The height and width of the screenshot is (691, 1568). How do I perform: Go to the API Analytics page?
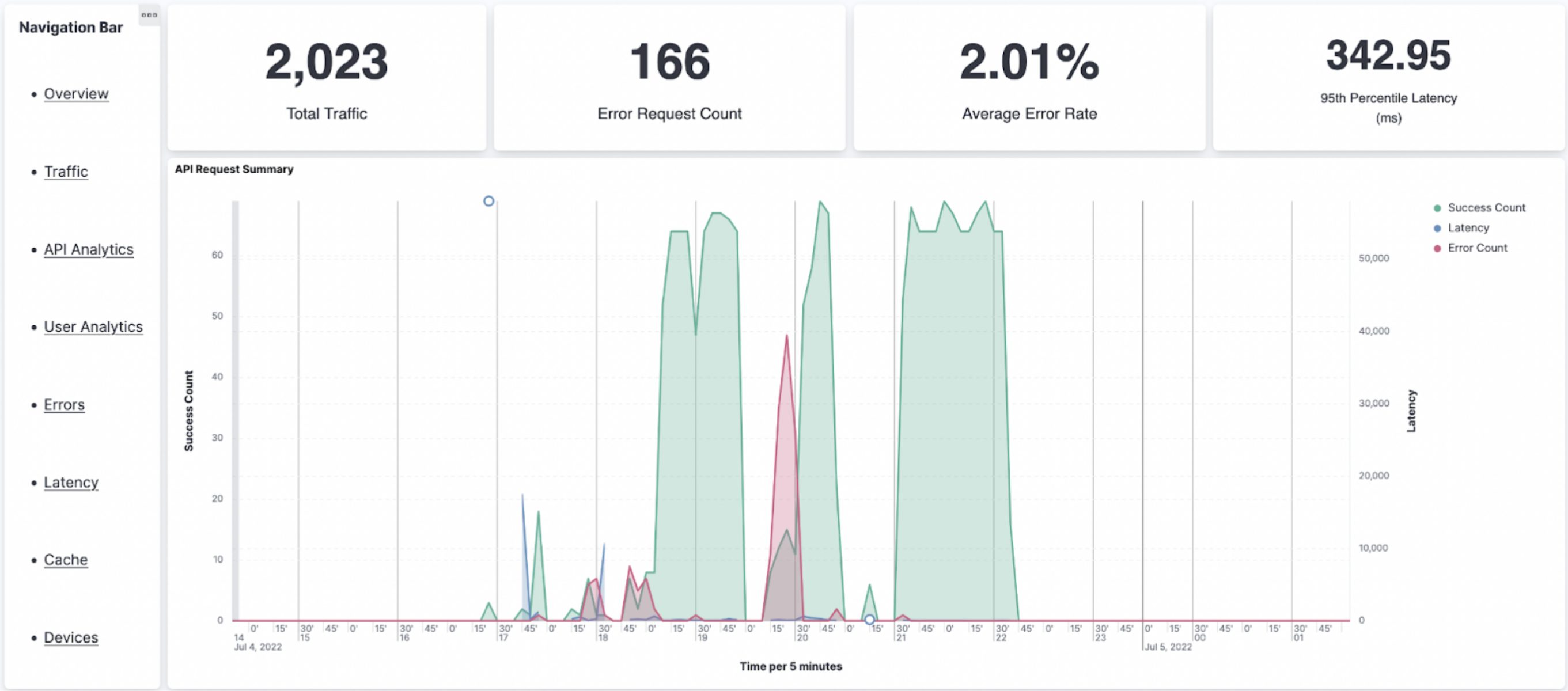88,249
